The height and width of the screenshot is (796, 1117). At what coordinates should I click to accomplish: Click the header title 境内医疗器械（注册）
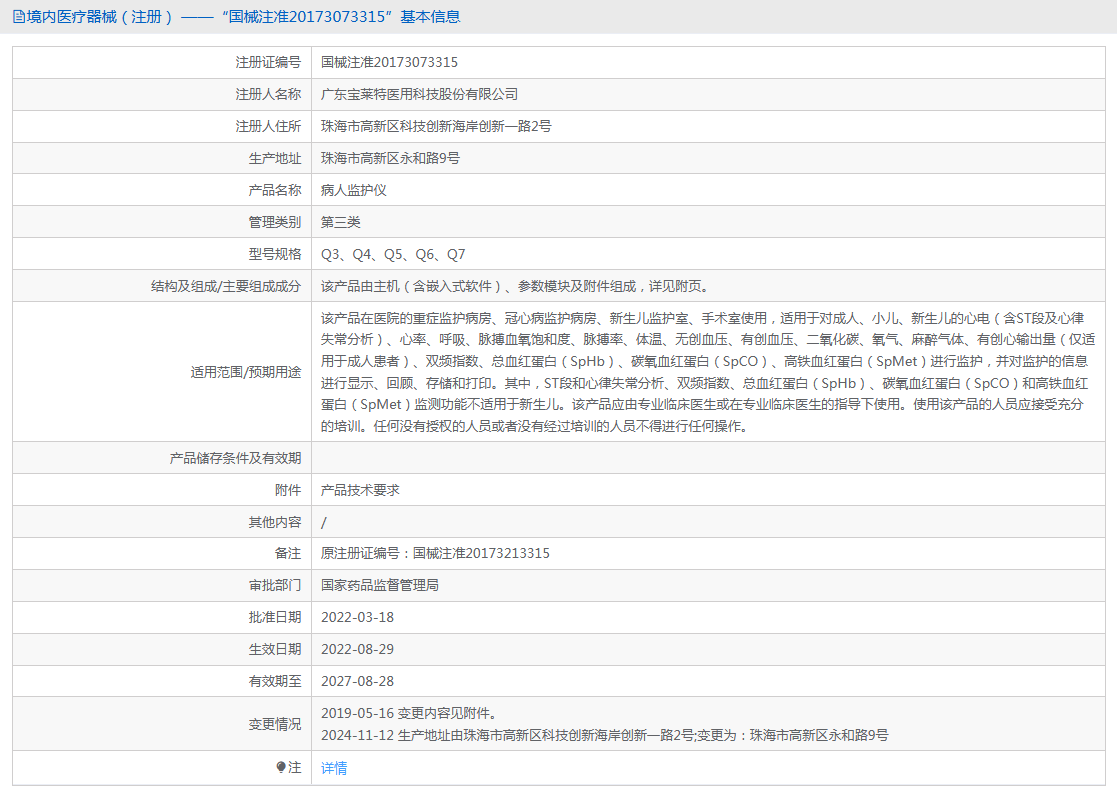[100, 16]
